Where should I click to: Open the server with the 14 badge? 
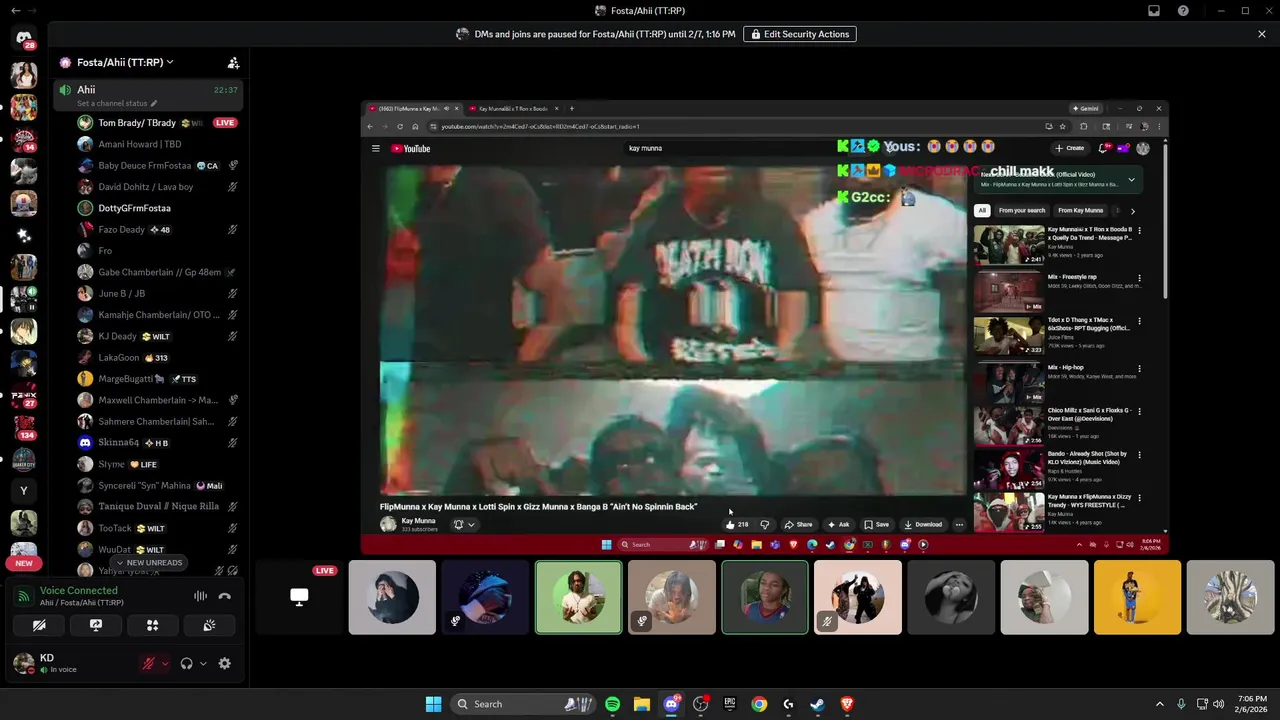[24, 139]
